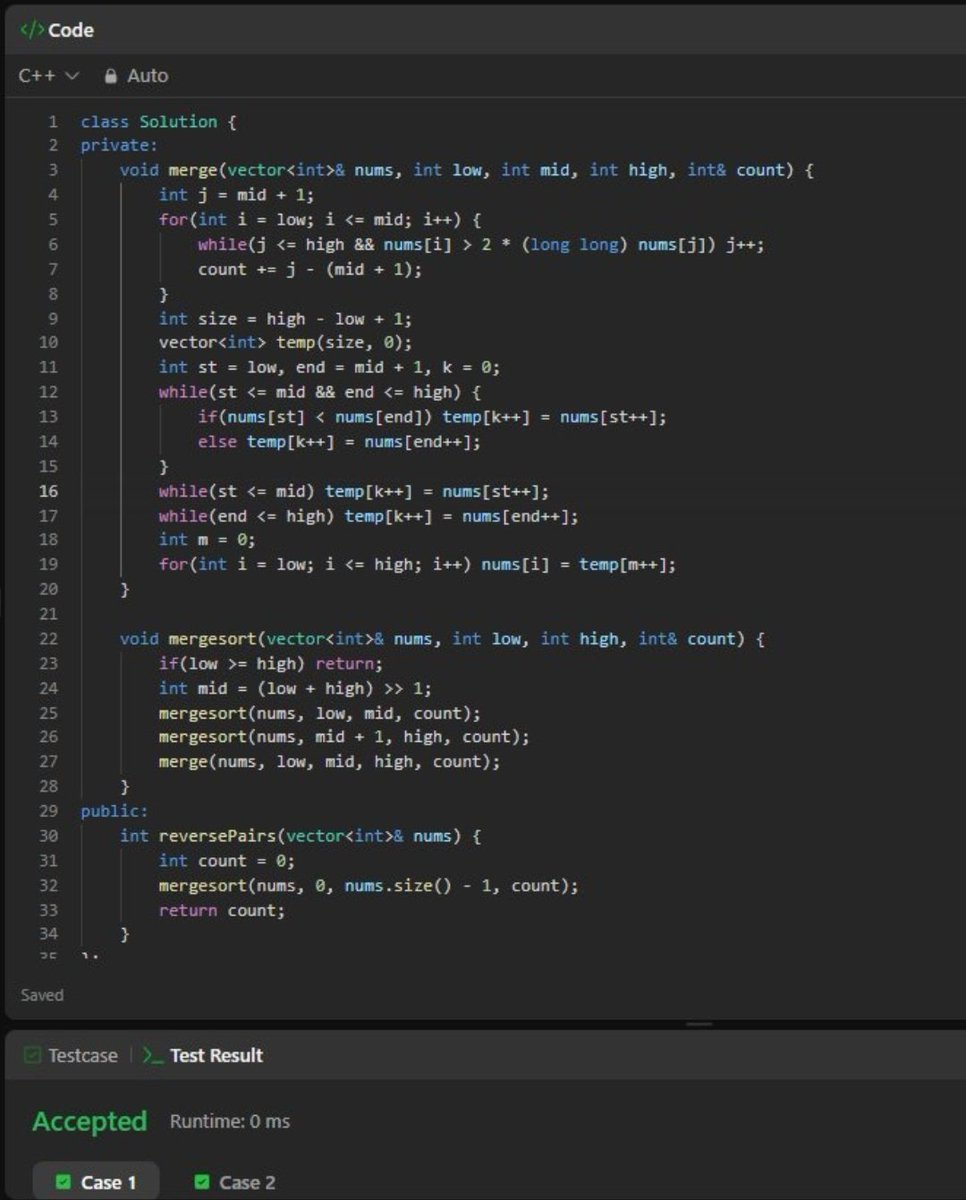Click 'int j = mid + 1;' line
Viewport: 966px width, 1200px height.
tap(236, 195)
